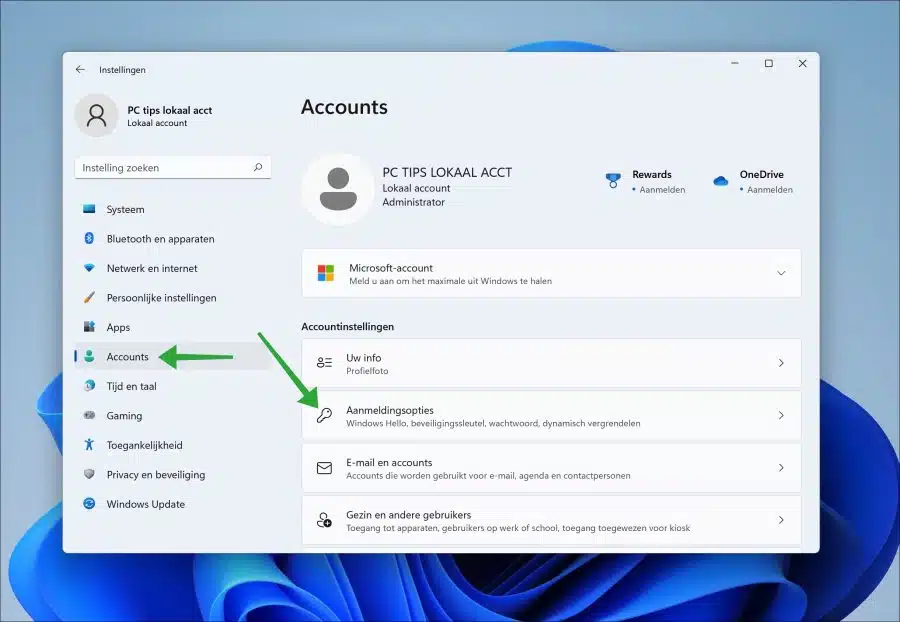Click the OneDrive label
Viewport: 900px width, 622px height.
(x=761, y=174)
